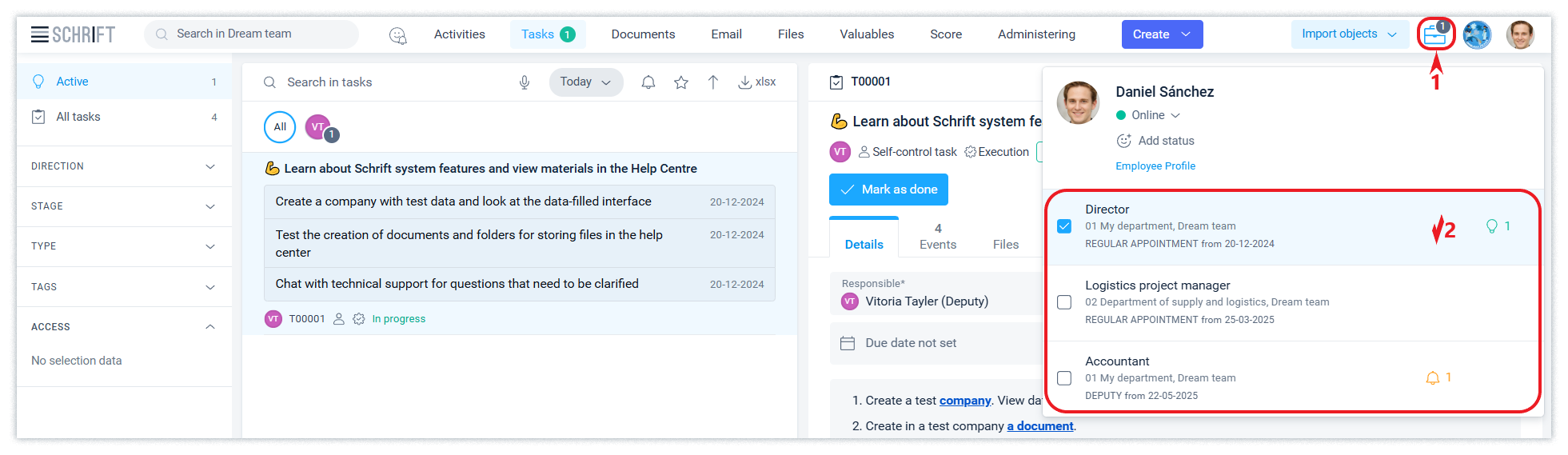Click the briefcase positions icon in header

[1434, 35]
